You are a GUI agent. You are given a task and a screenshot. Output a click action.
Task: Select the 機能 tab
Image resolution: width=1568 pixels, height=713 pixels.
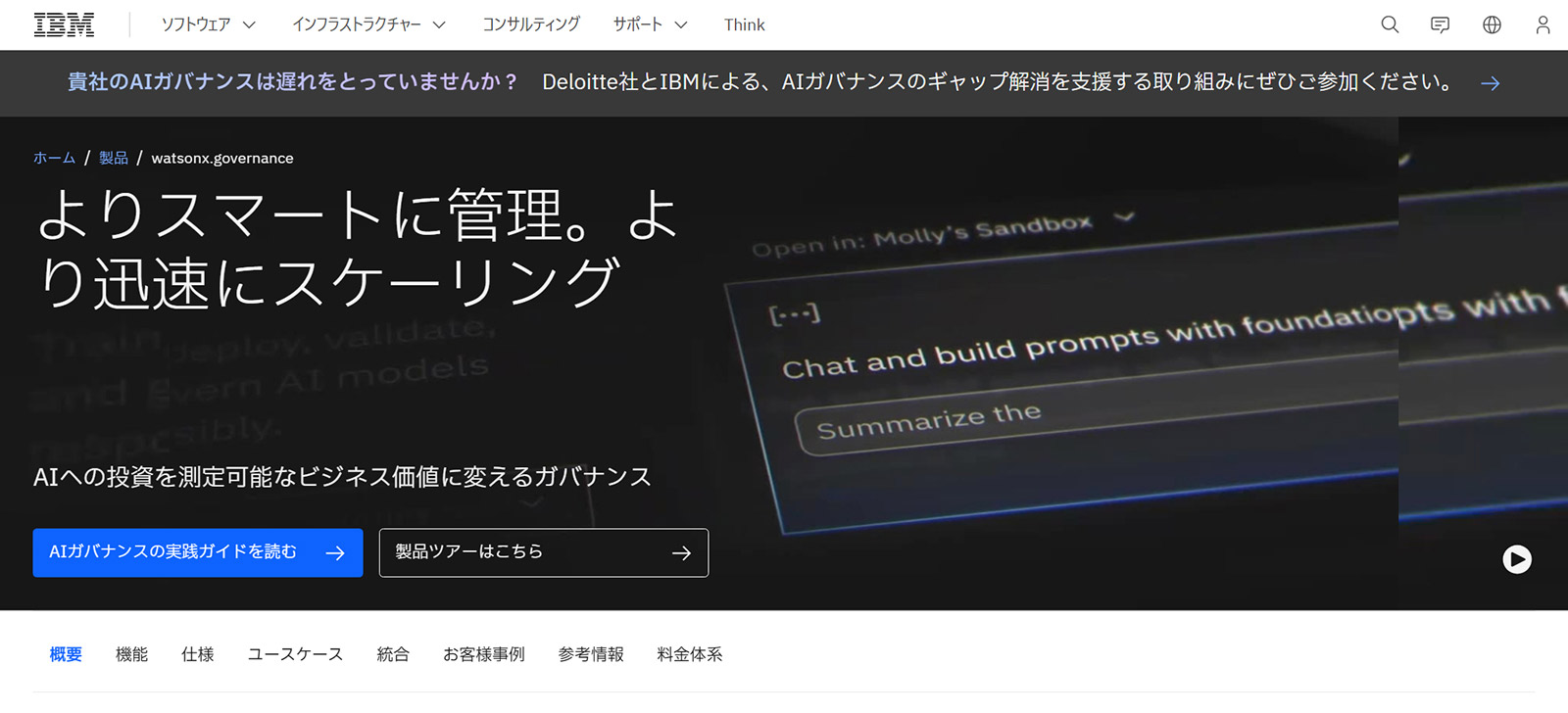click(131, 654)
